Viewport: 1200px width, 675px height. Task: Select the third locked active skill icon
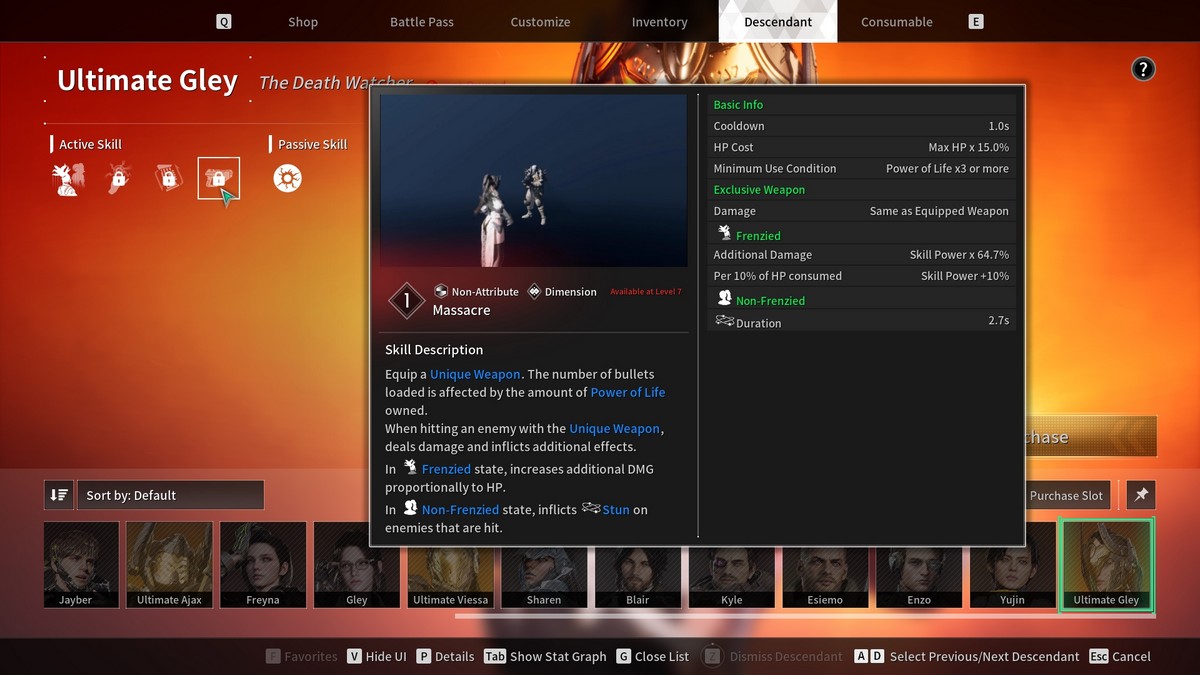pos(168,179)
